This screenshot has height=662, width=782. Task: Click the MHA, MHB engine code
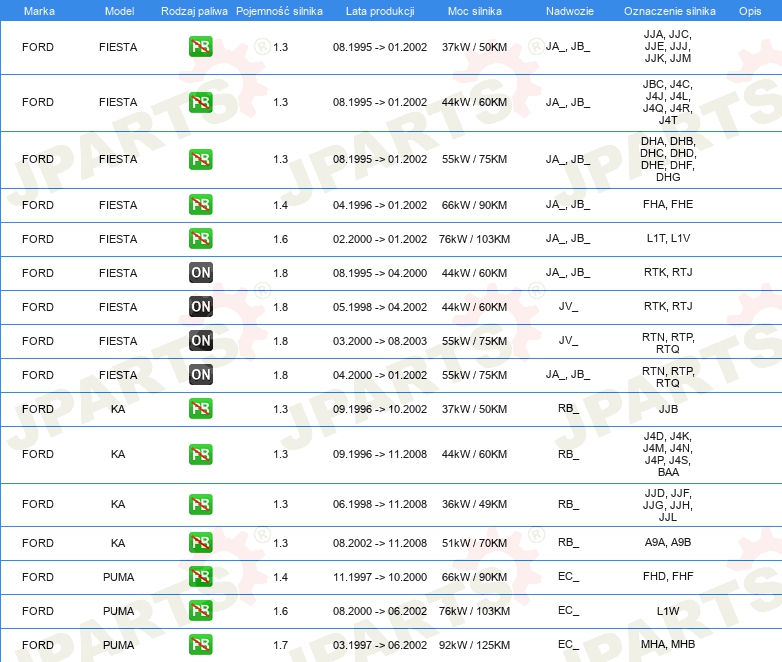668,644
